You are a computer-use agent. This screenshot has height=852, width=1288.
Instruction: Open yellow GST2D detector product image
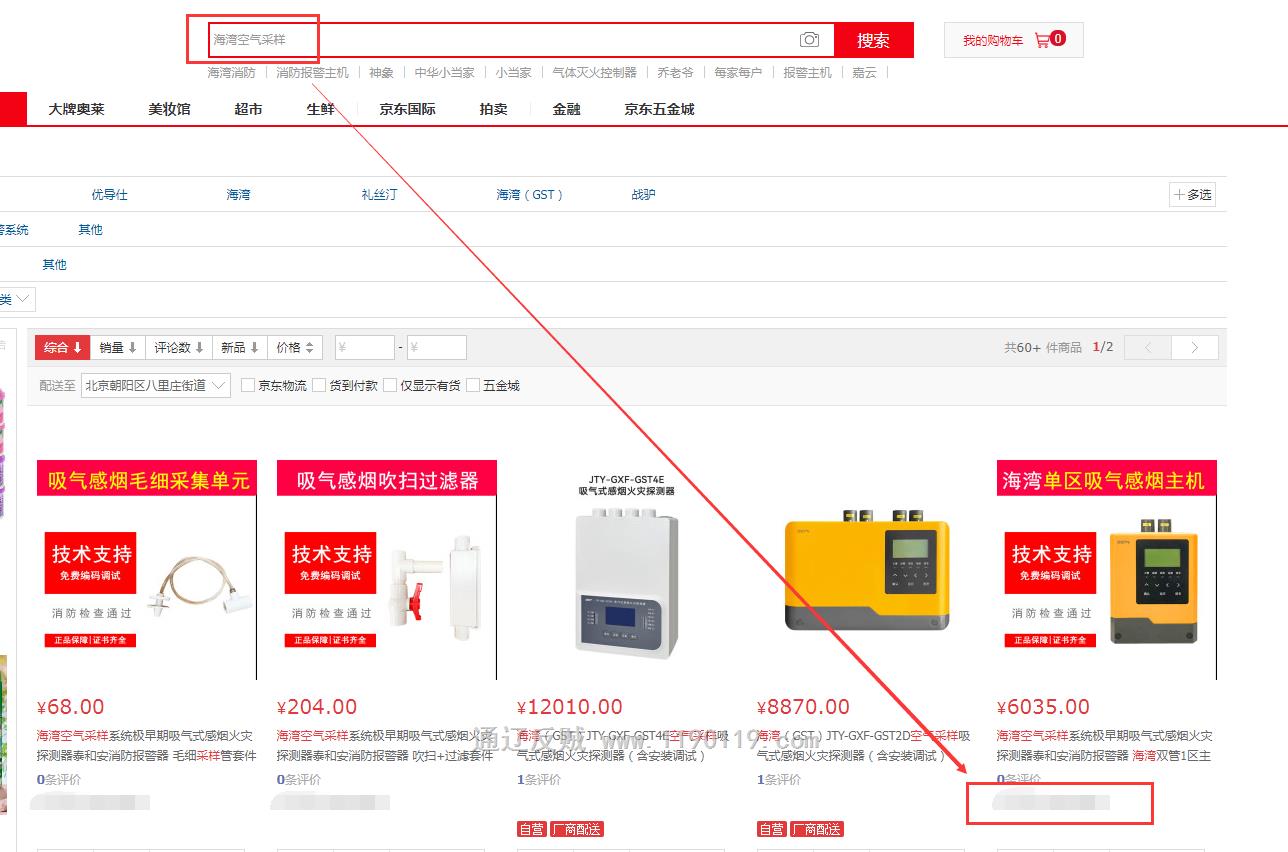[867, 570]
